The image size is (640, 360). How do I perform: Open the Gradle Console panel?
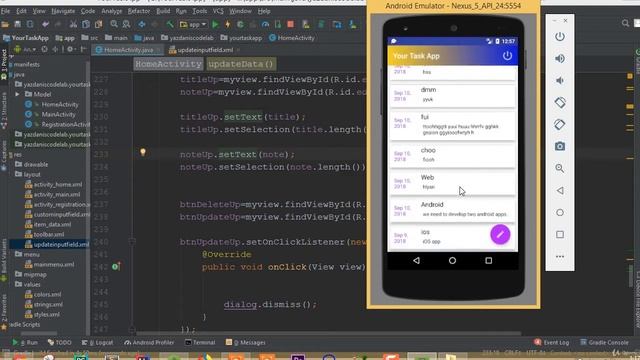coord(604,342)
